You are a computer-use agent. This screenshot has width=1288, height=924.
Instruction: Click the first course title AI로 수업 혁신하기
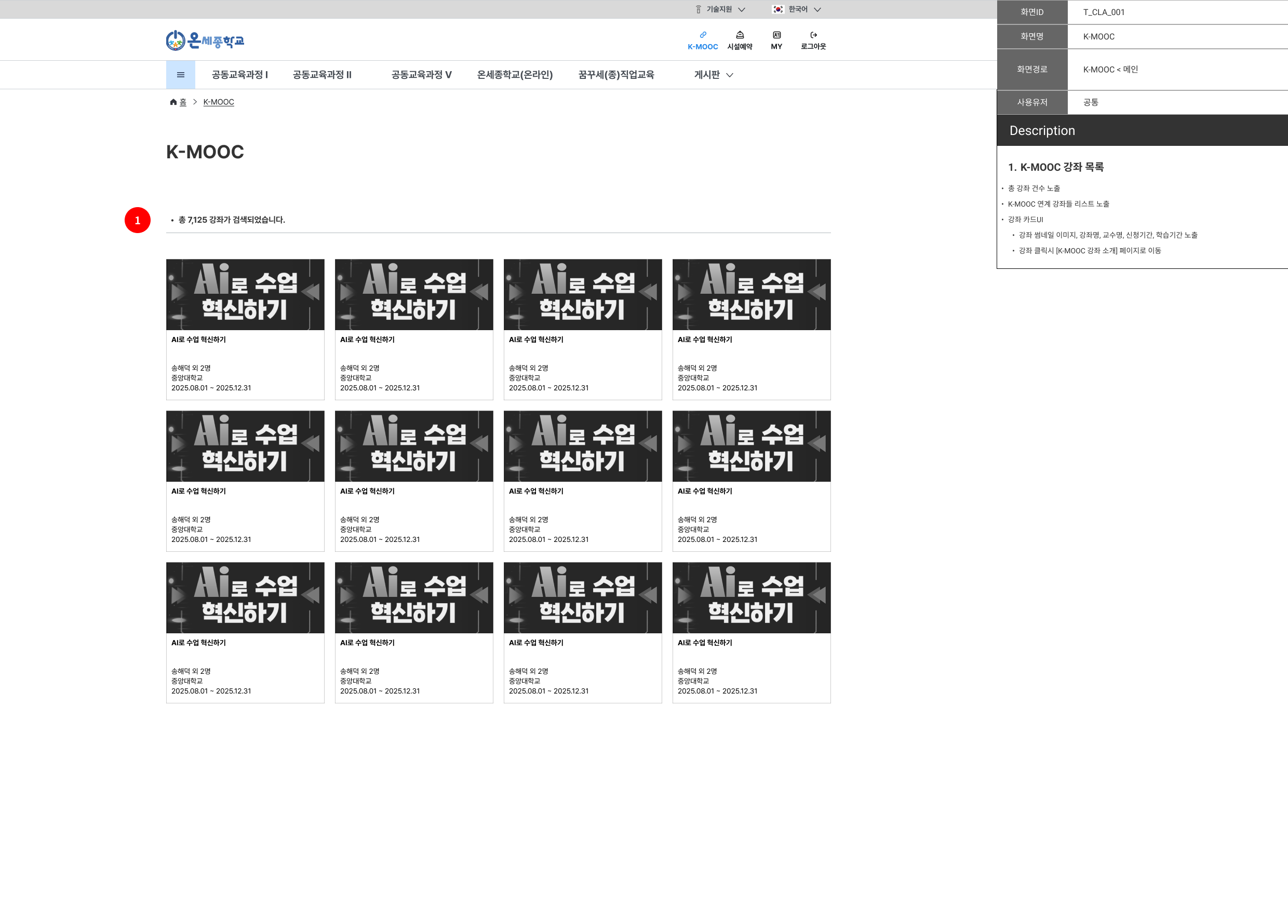pos(199,339)
